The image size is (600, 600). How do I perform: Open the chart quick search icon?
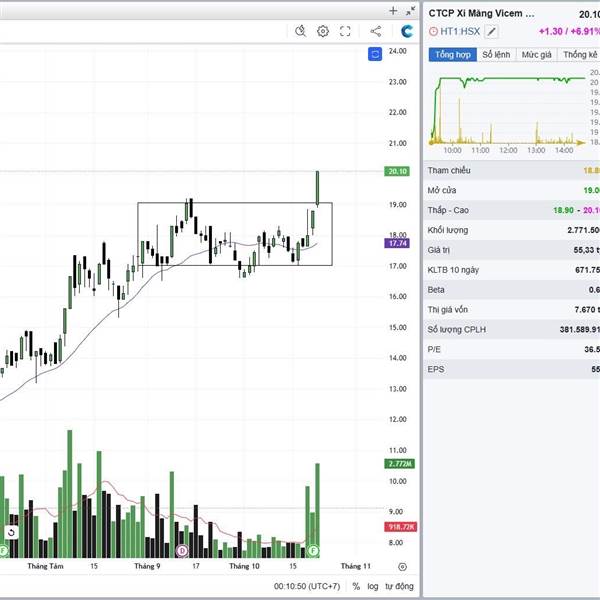(301, 31)
